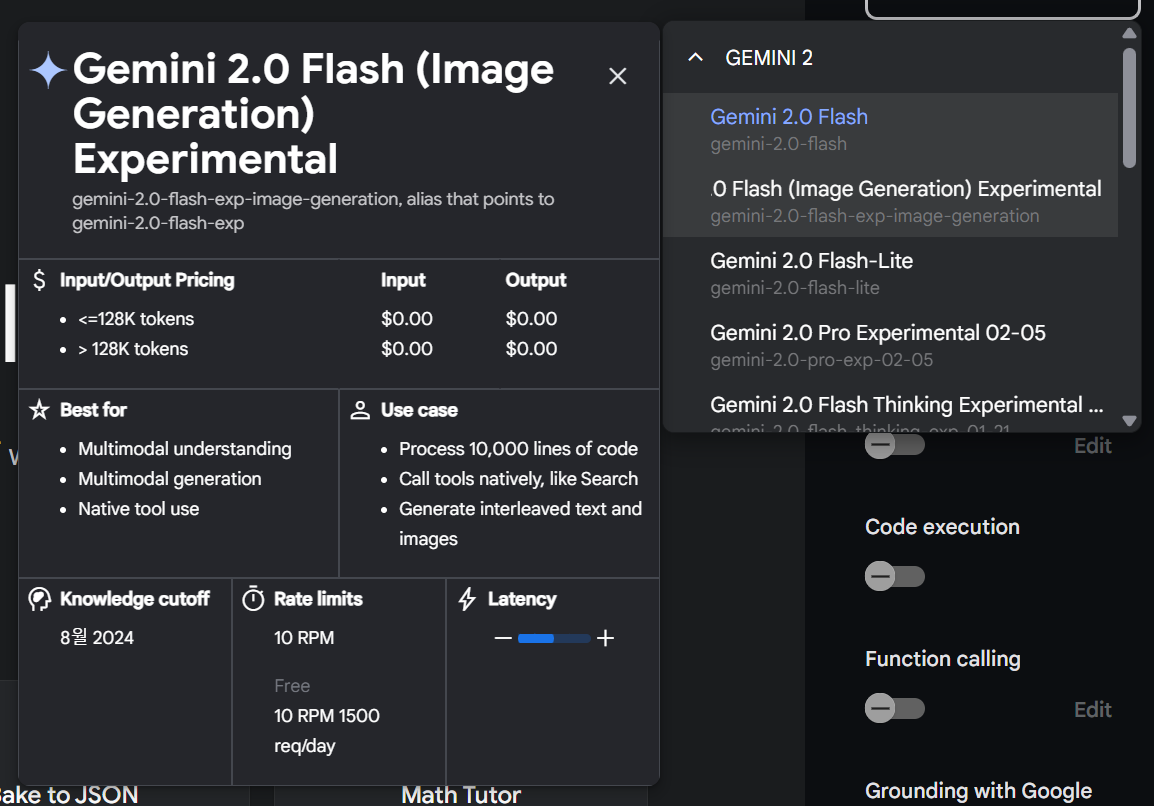Click the Rate limits stopwatch icon
The height and width of the screenshot is (806, 1154).
pyautogui.click(x=253, y=598)
